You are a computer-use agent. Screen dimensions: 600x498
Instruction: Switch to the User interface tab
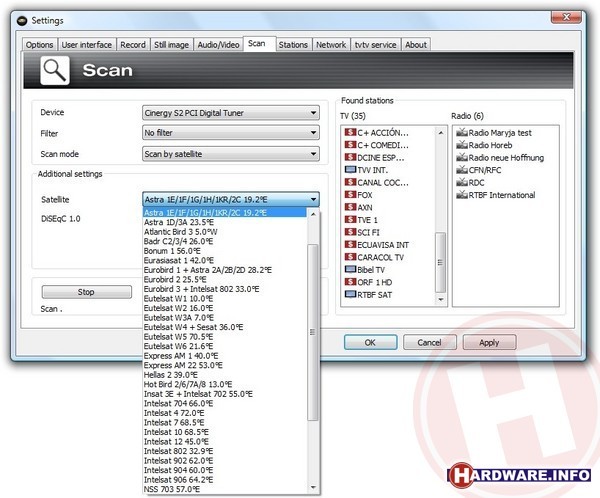pyautogui.click(x=87, y=45)
